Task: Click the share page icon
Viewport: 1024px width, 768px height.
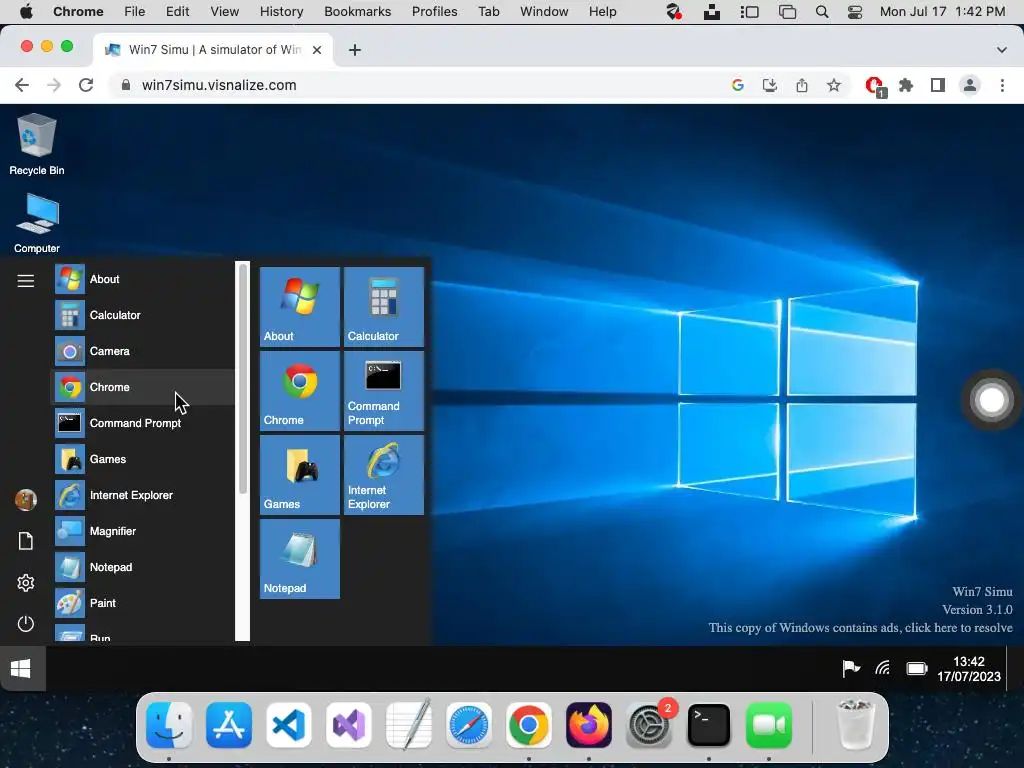Action: point(802,85)
